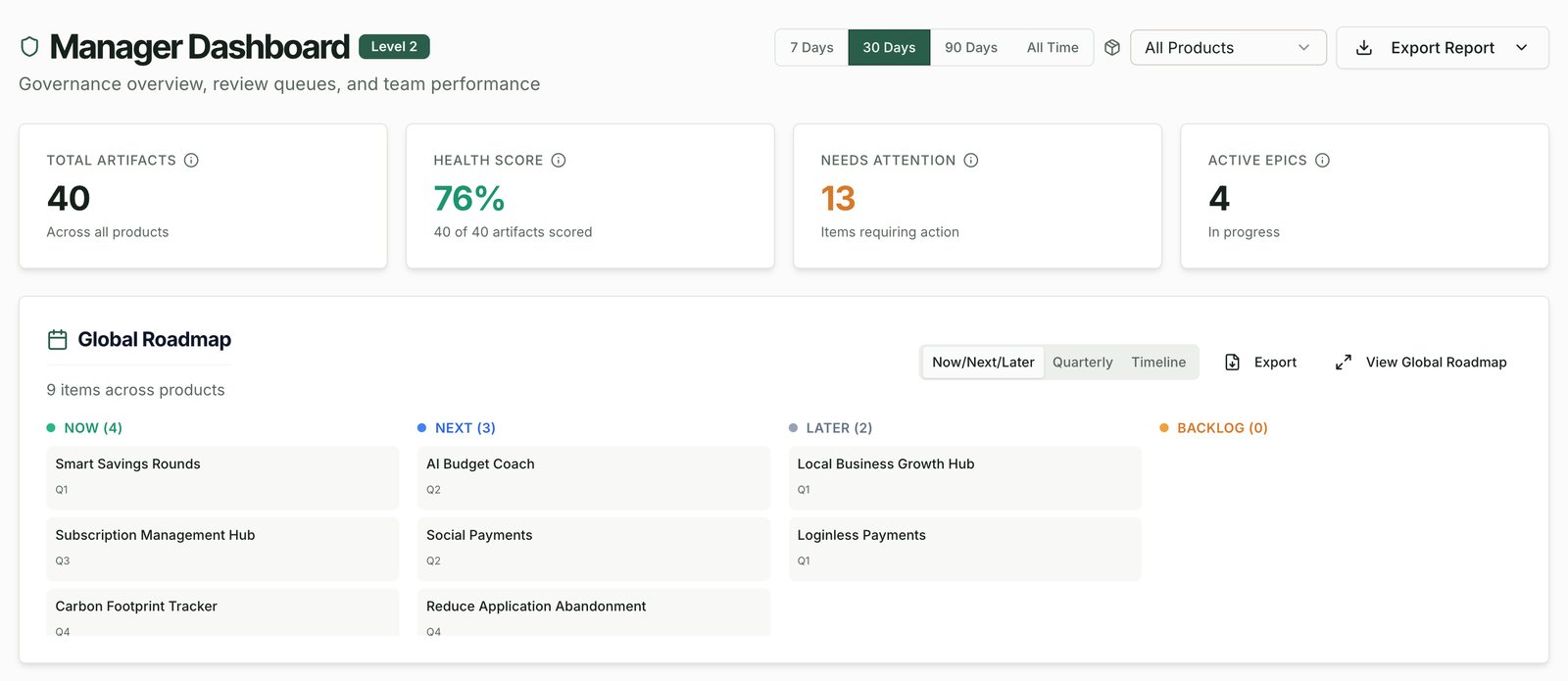The image size is (1568, 681).
Task: Open the Subscription Management Hub card
Action: tap(222, 549)
